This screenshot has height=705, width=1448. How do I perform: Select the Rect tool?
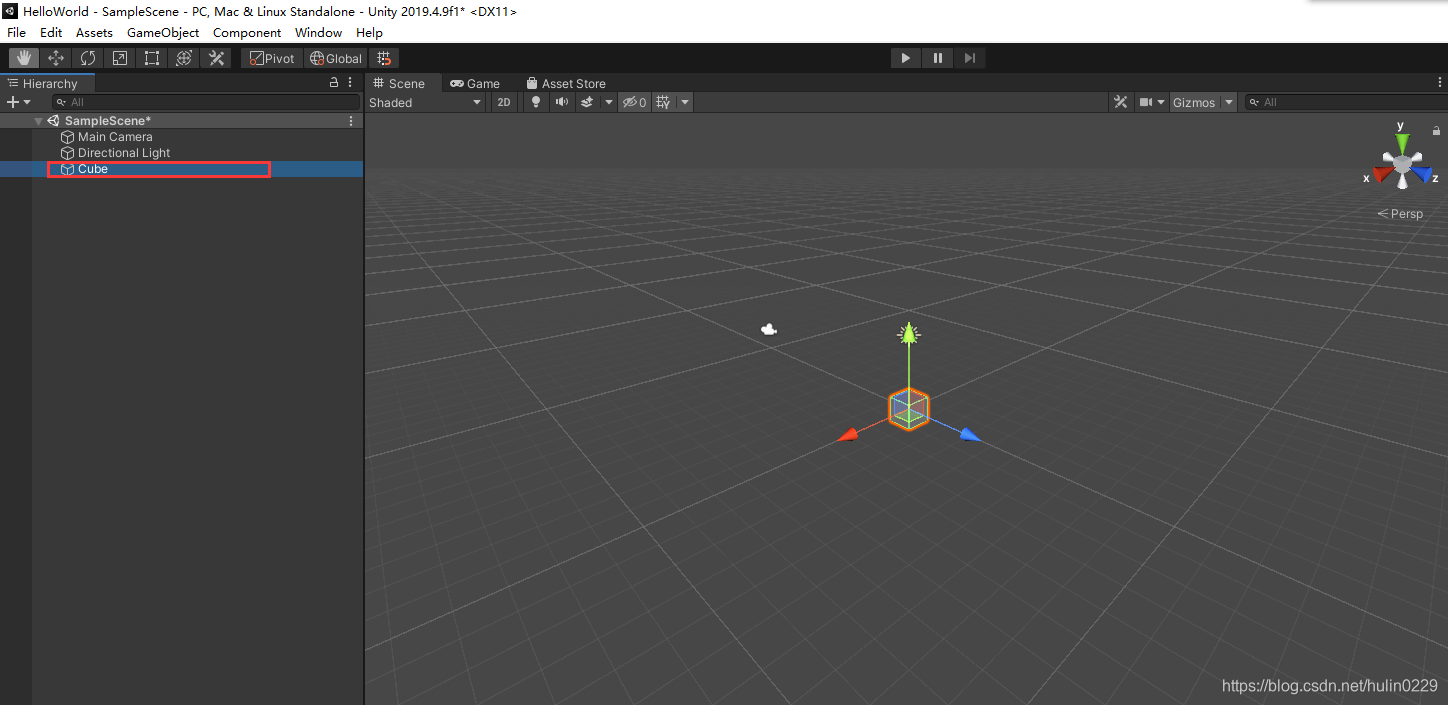point(152,58)
